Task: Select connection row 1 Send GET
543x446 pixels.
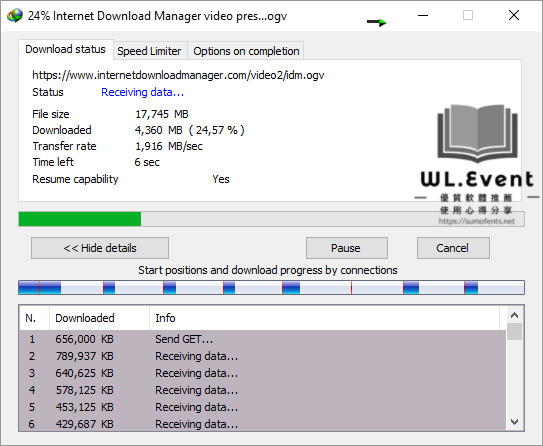Action: pyautogui.click(x=263, y=339)
